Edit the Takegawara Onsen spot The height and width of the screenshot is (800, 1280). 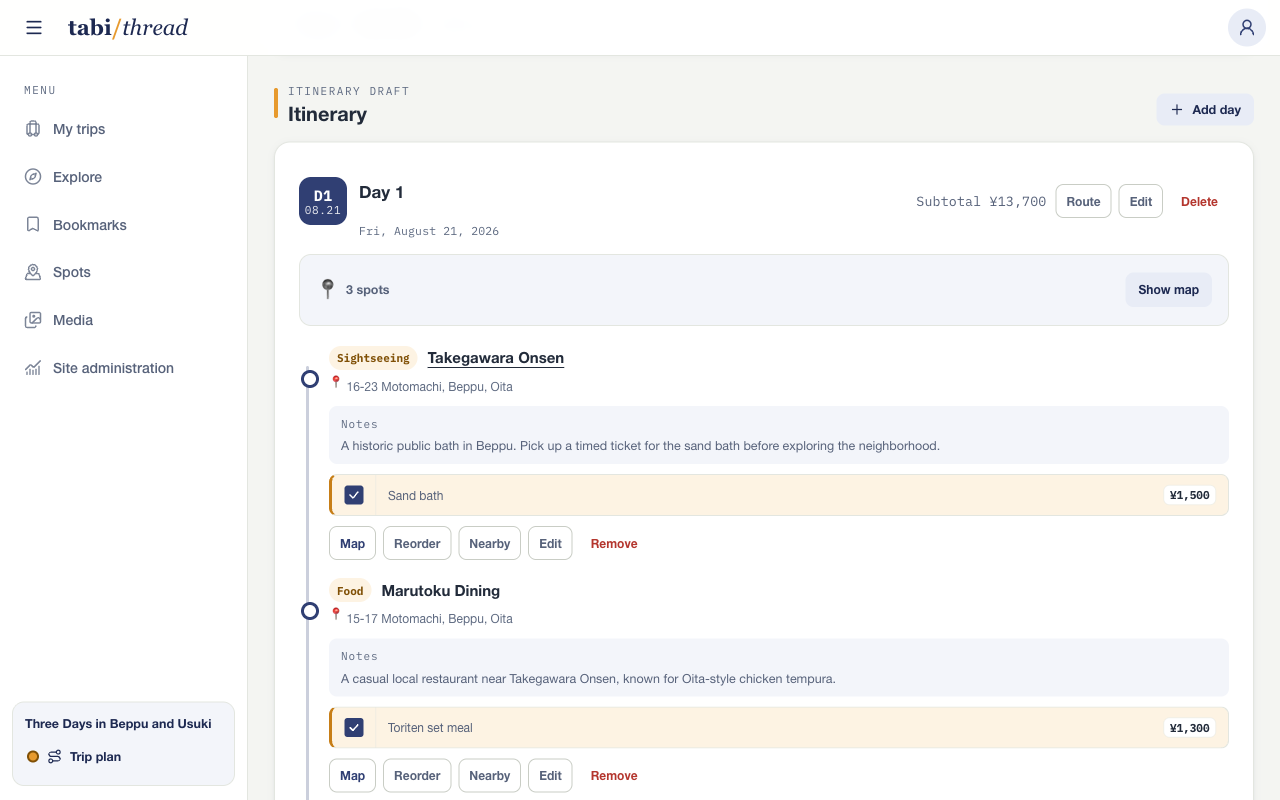(x=550, y=543)
